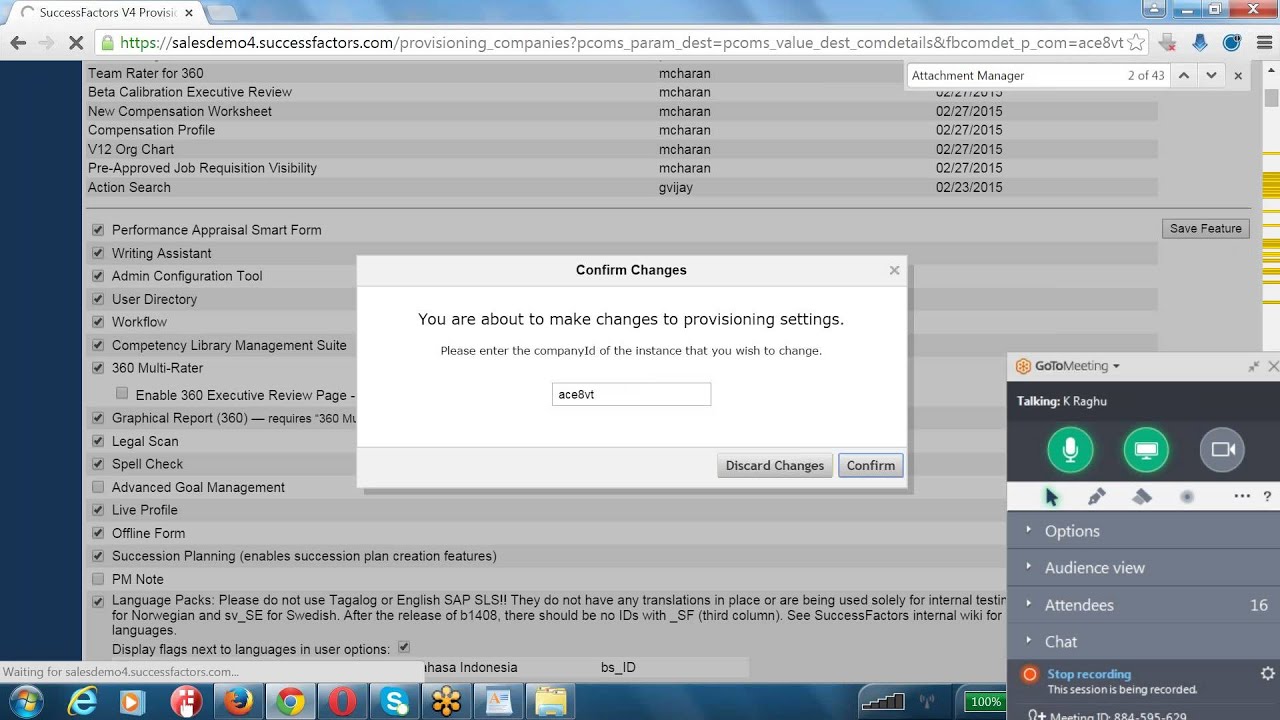Close the find bar
This screenshot has height=720, width=1280.
pyautogui.click(x=1238, y=75)
